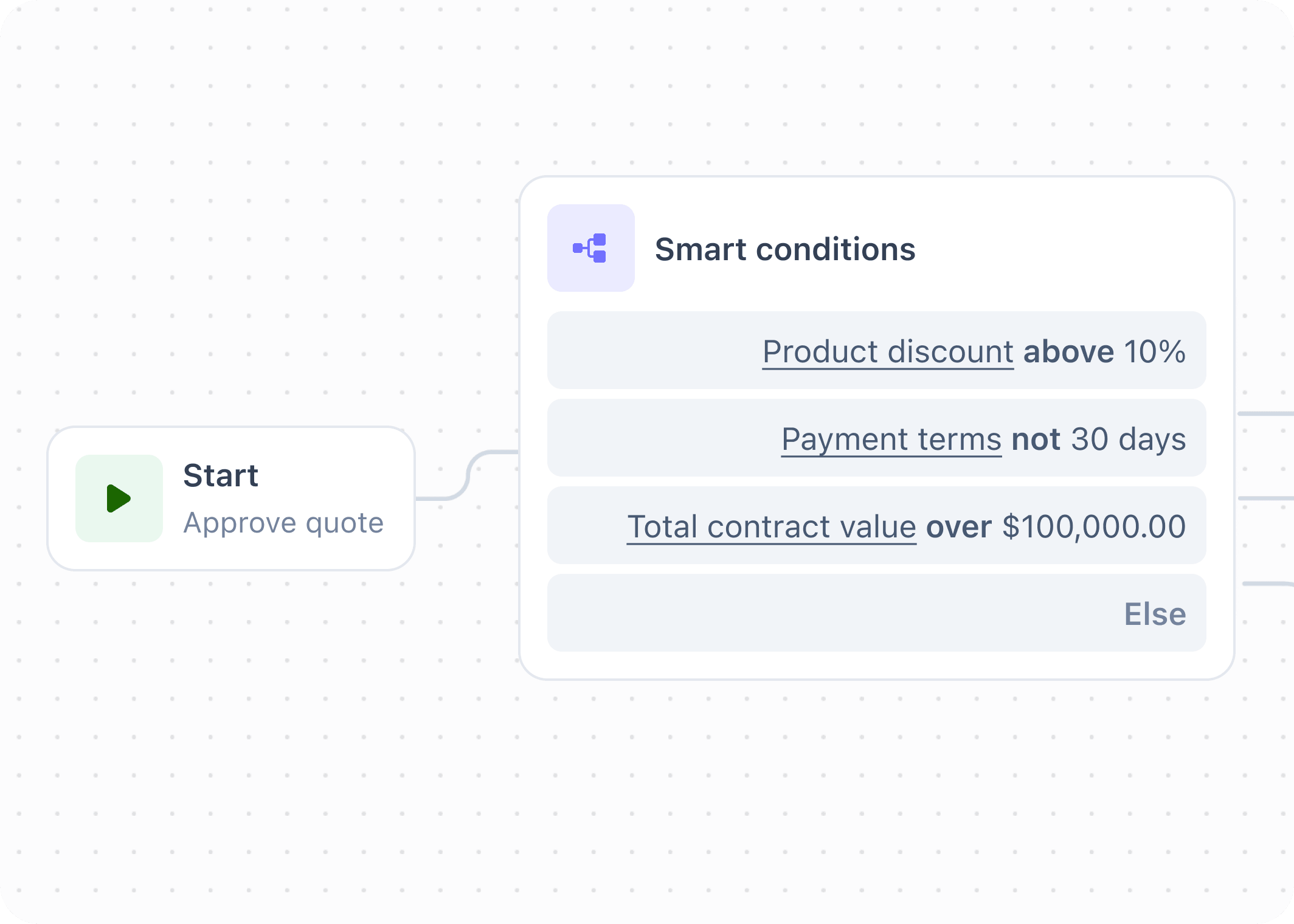
Task: Open the Product discount field selector
Action: point(887,351)
